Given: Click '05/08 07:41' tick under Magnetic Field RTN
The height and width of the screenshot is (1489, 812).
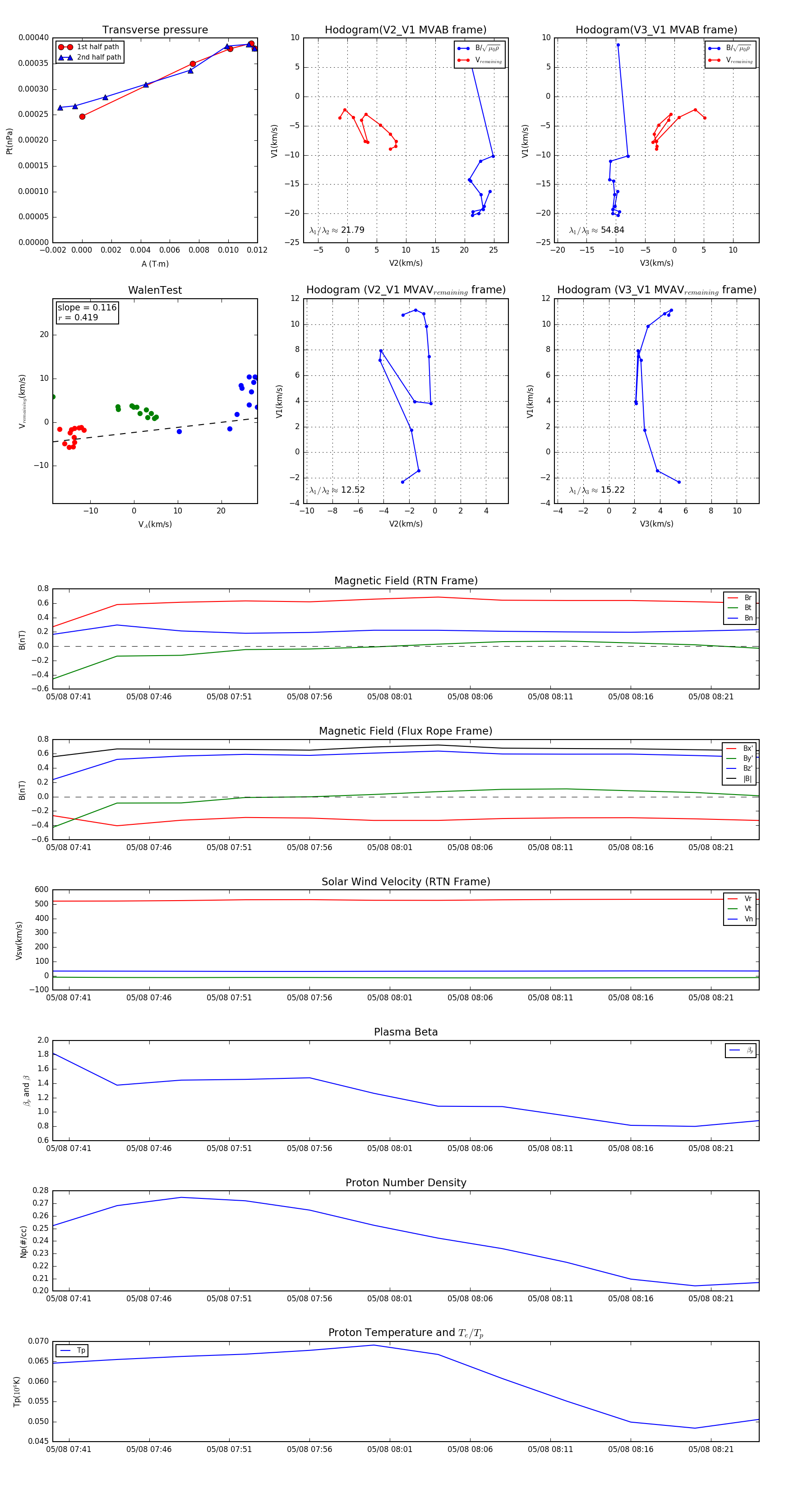Looking at the screenshot, I should point(69,697).
